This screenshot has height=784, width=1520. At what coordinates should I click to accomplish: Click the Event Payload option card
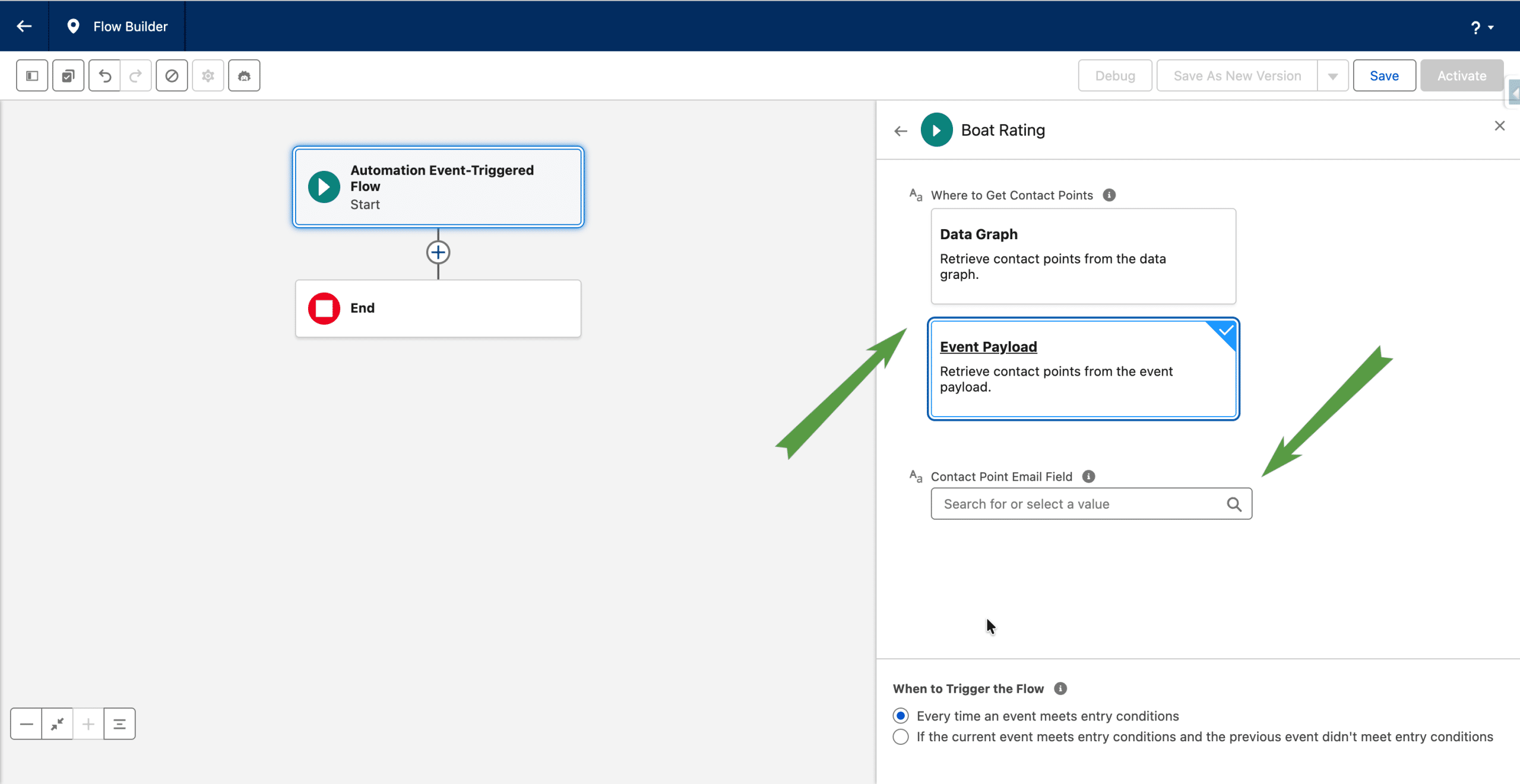coord(1083,369)
